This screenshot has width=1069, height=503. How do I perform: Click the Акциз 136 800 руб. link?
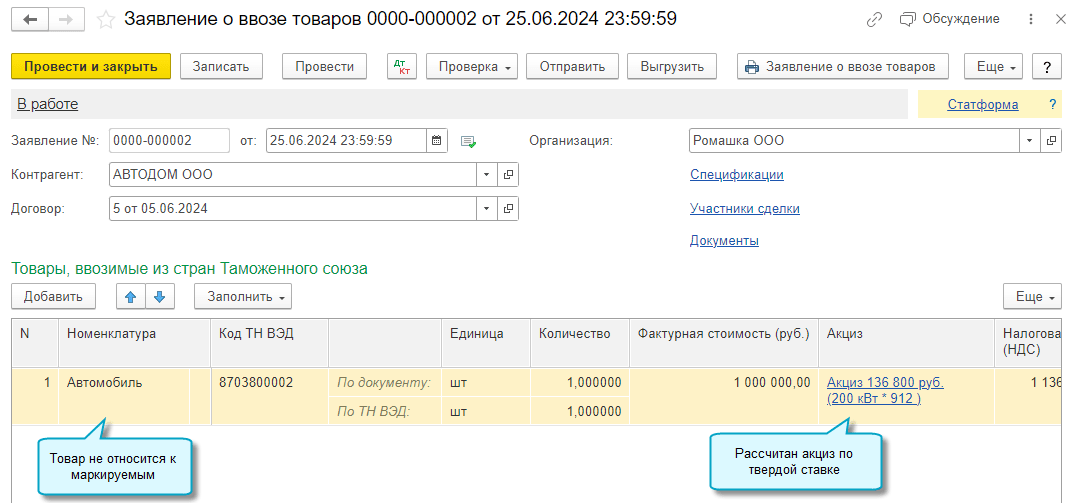click(x=885, y=382)
